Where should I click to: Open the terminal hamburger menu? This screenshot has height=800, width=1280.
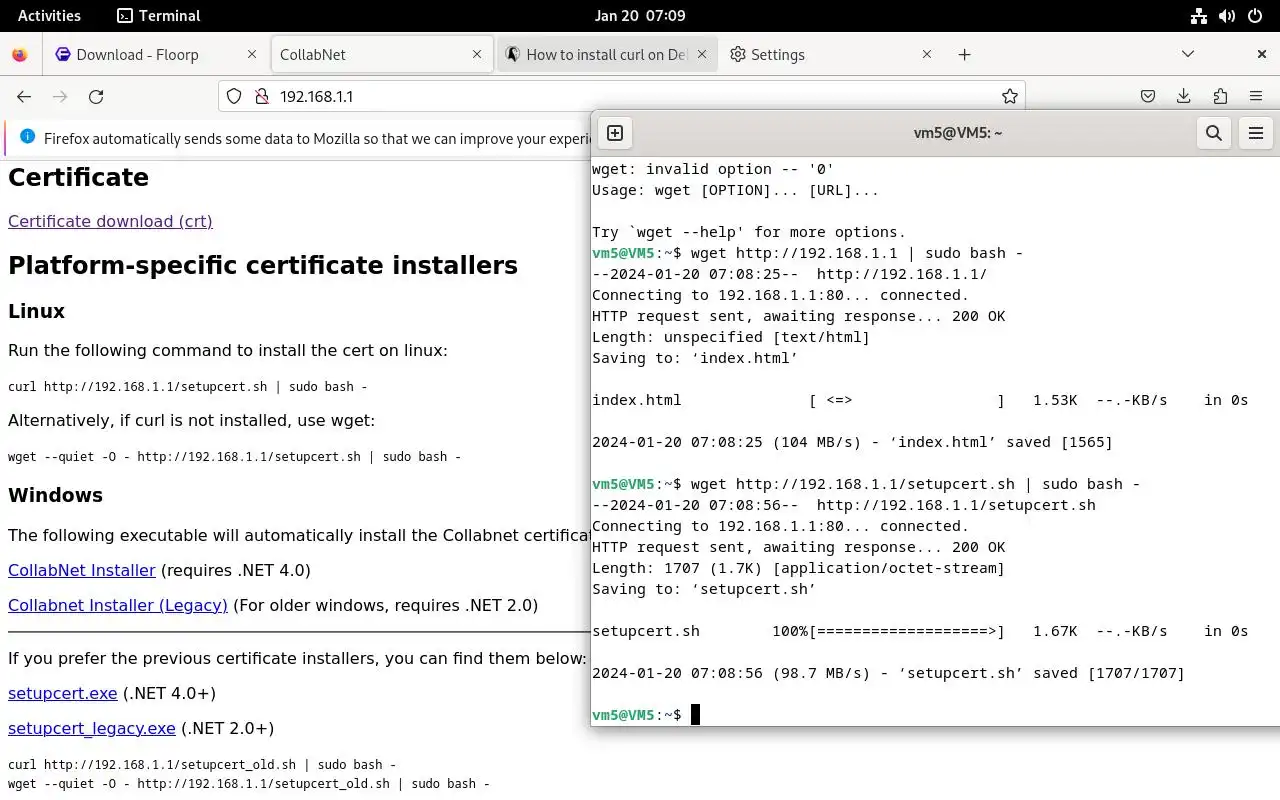click(1256, 133)
